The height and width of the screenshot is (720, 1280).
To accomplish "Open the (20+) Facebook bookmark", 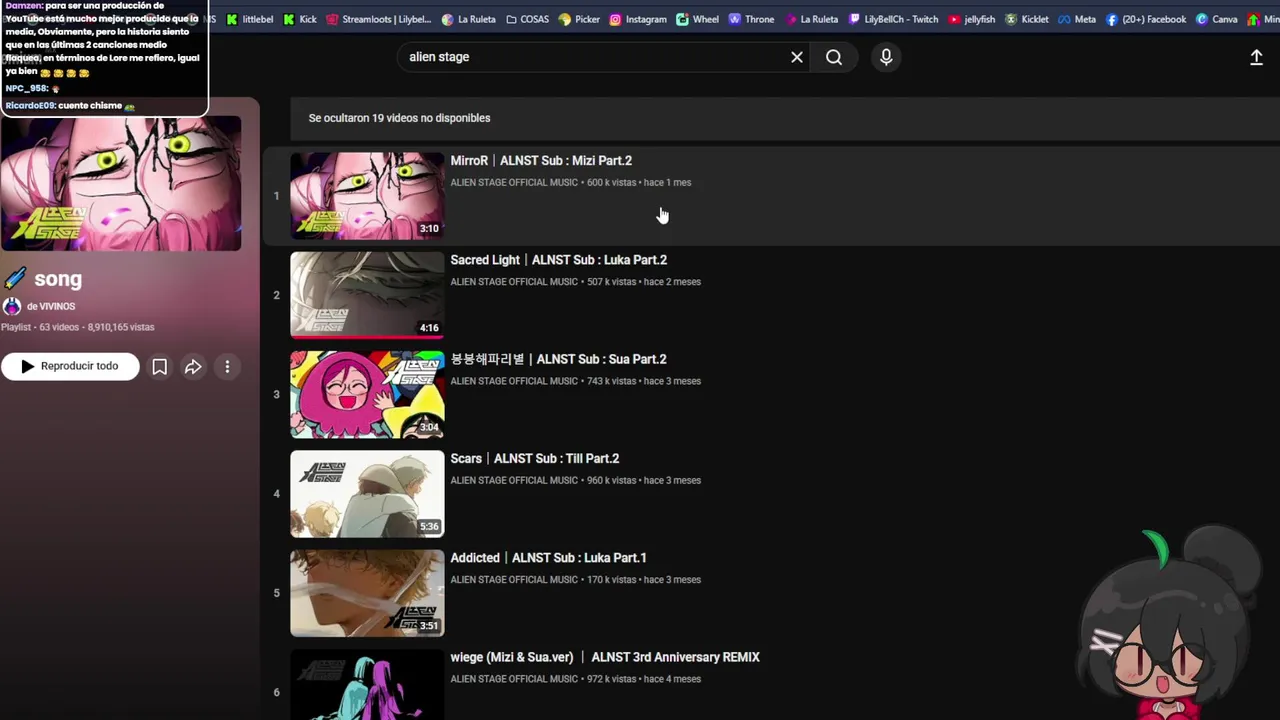I will click(x=1146, y=19).
